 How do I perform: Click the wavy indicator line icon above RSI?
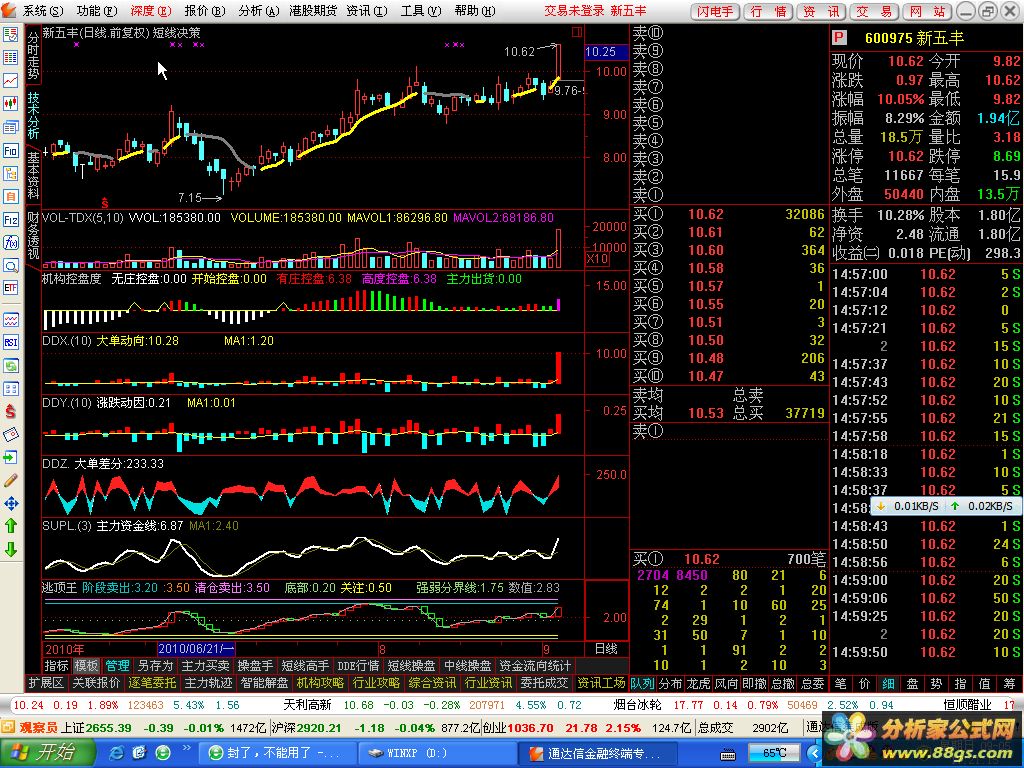10,319
